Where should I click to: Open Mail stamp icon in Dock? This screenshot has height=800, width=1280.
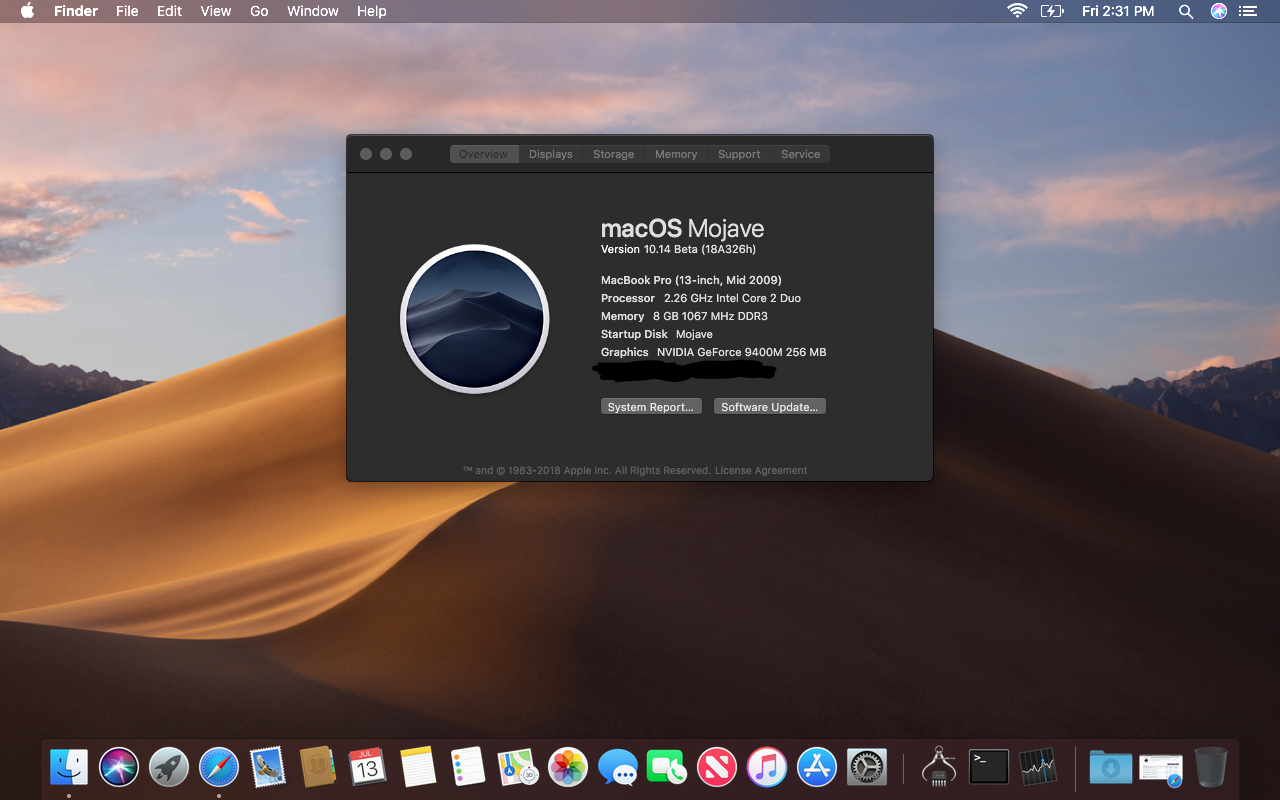tap(268, 767)
